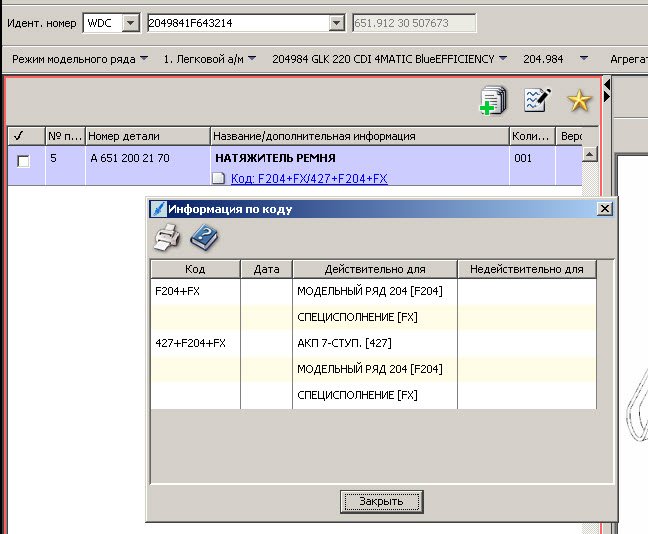The image size is (648, 534).
Task: Open the Код: F204+FX/427+F204+FX link
Action: click(309, 179)
